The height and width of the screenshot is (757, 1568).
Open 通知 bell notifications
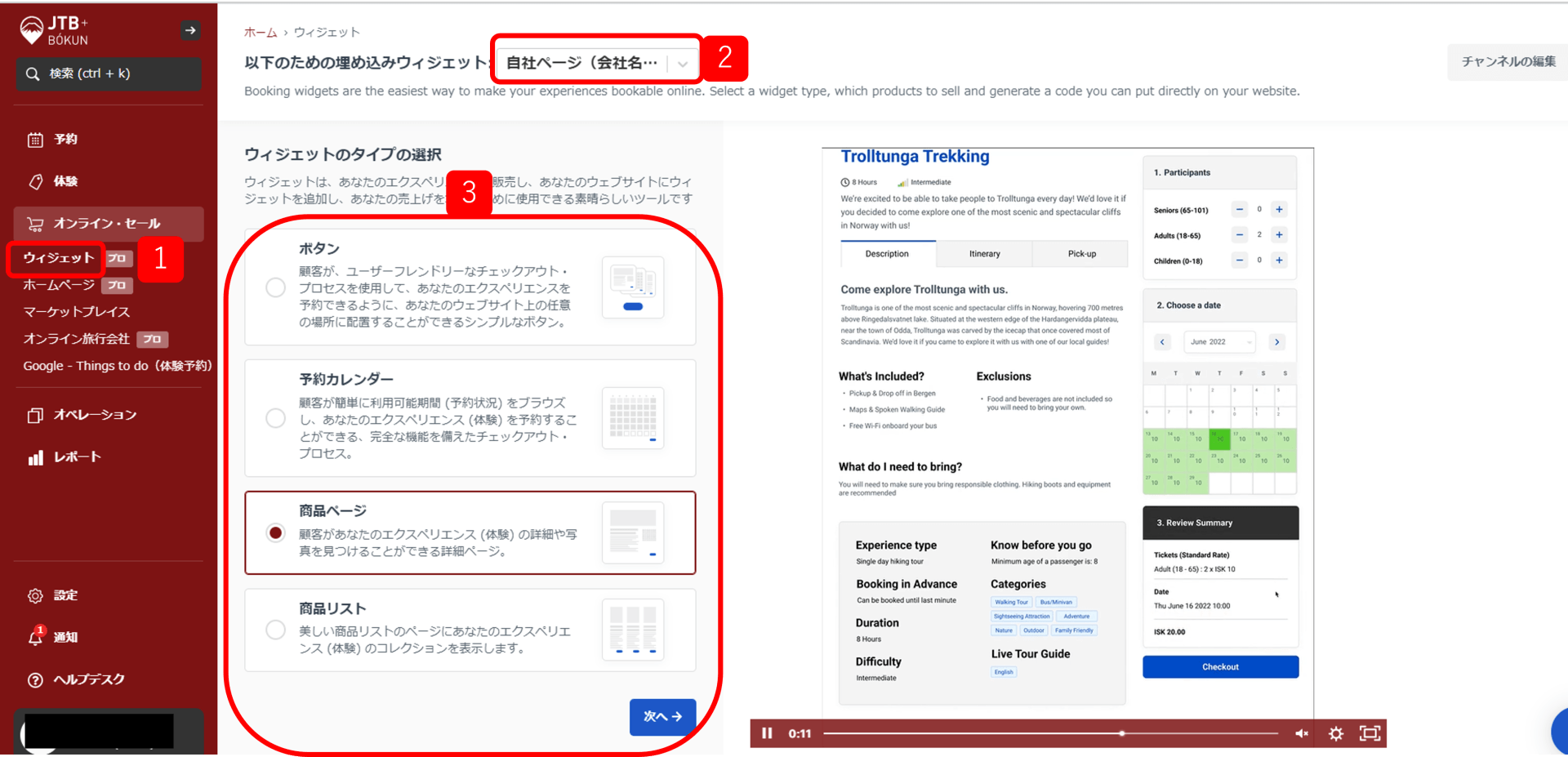coord(35,637)
